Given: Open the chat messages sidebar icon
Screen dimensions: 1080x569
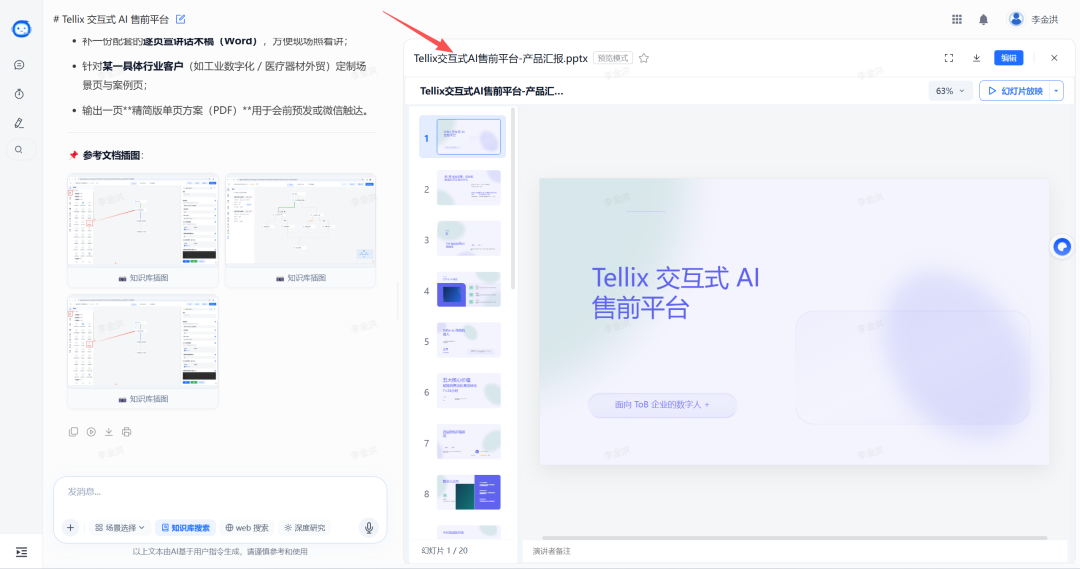Looking at the screenshot, I should tap(19, 65).
